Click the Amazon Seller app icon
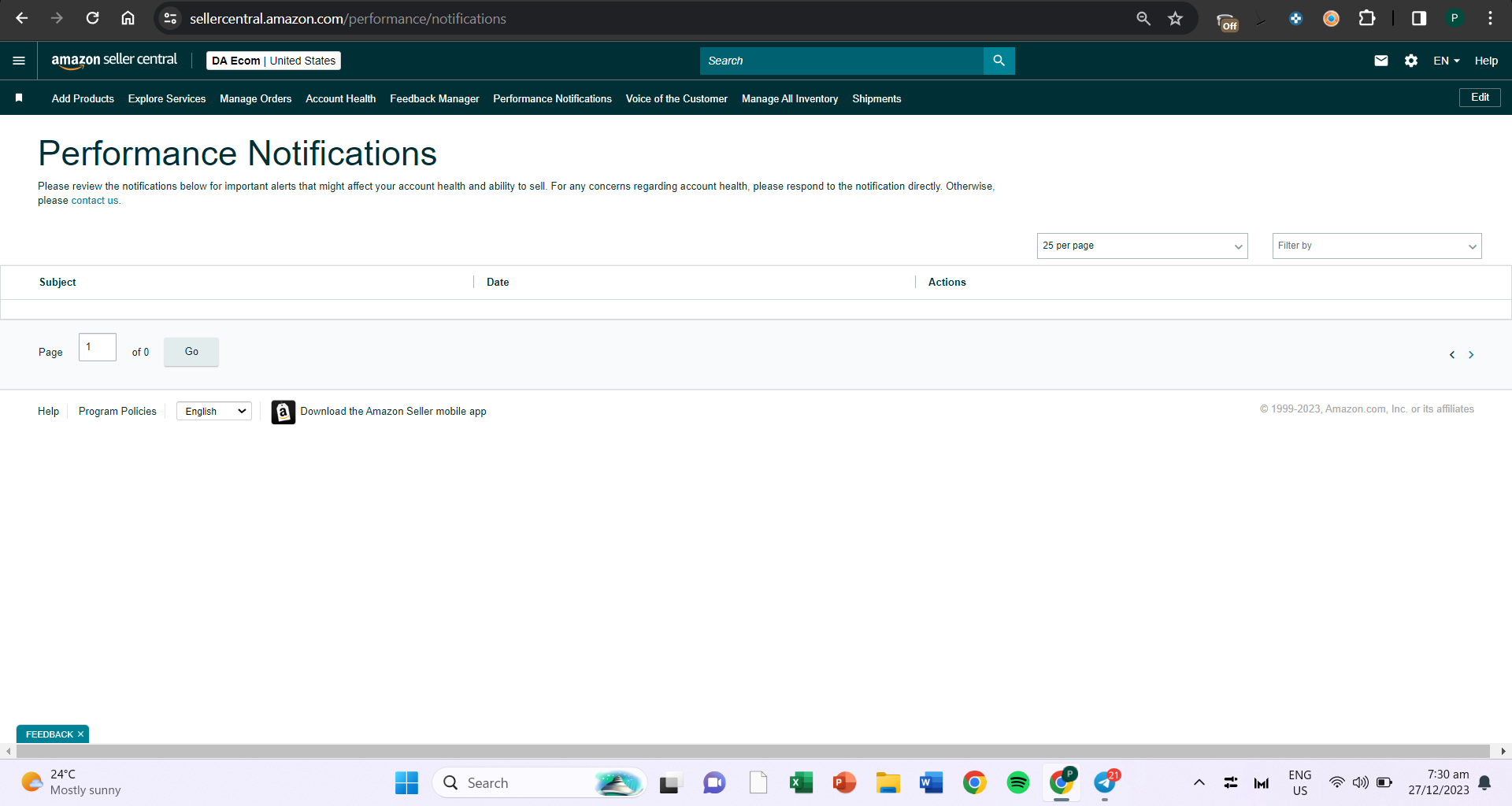The width and height of the screenshot is (1512, 806). (283, 412)
